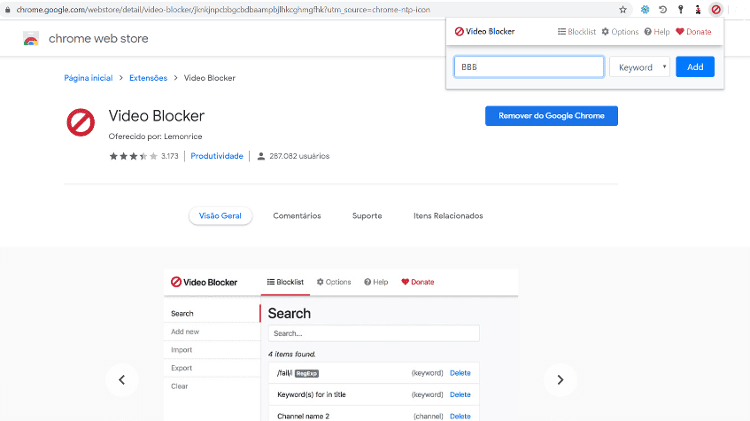Open Blocklist in the Video Blocker popup
Screen dimensions: 750x421
(x=577, y=32)
